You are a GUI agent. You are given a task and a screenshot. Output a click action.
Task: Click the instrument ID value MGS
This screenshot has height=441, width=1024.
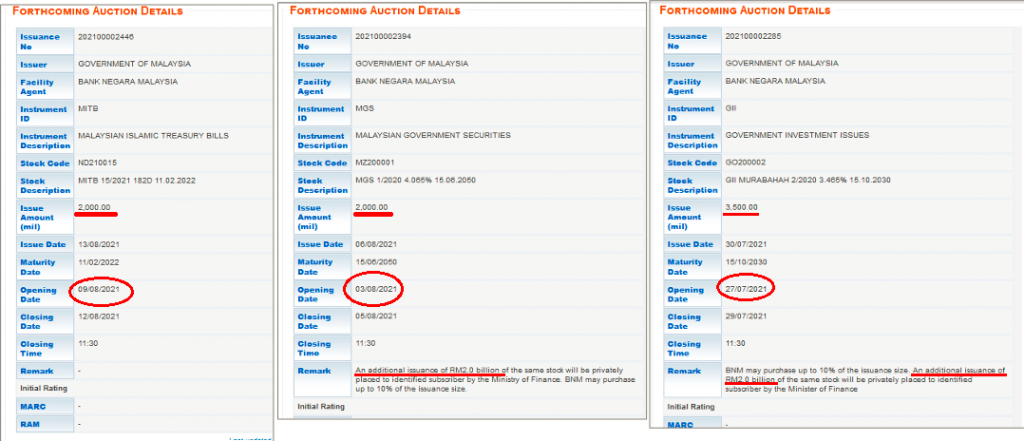[364, 108]
